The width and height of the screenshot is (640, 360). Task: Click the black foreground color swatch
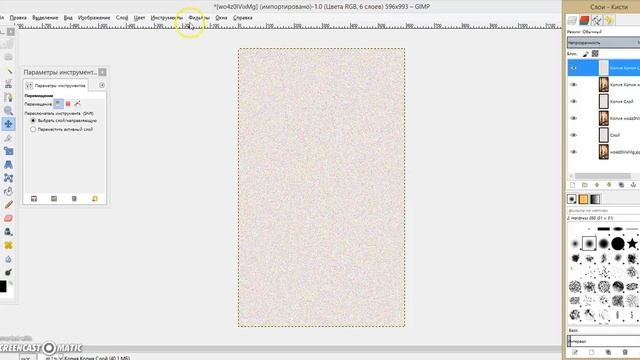point(3,286)
